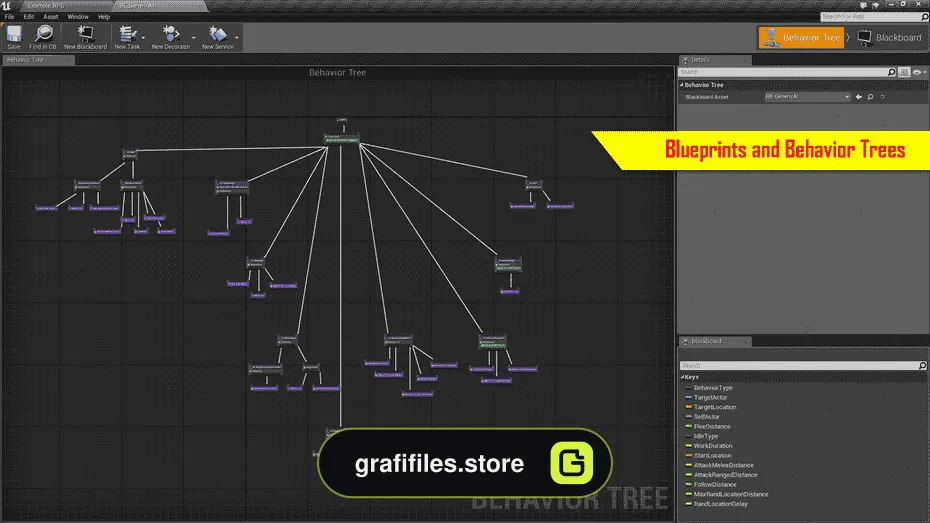Create a New Blackboard from the toolbar
Screen dimensions: 930x523
pos(85,37)
